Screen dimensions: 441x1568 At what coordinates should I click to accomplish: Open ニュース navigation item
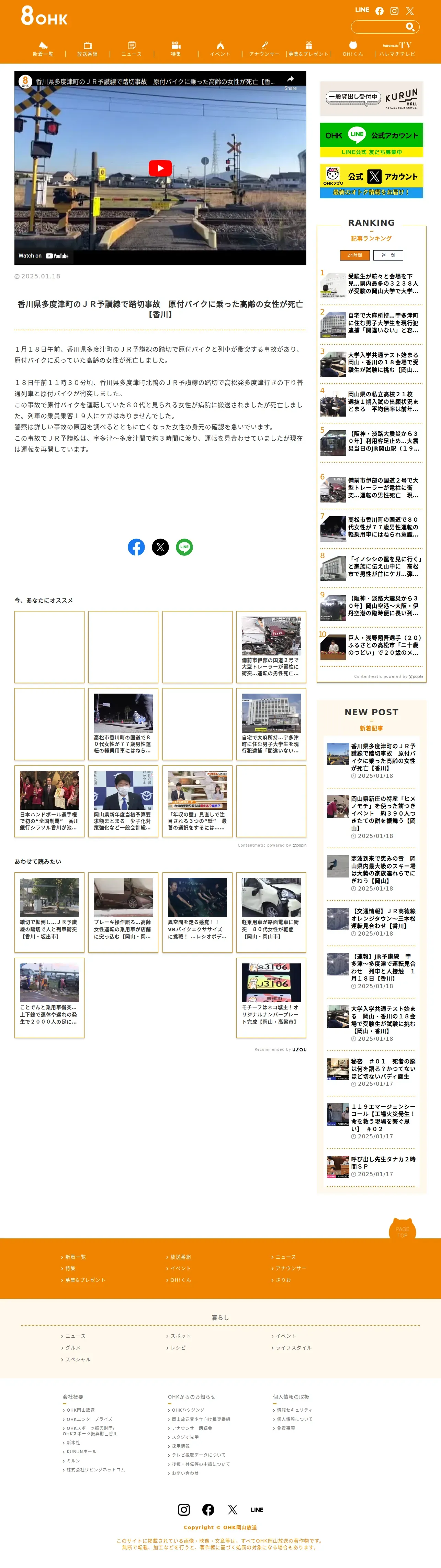pyautogui.click(x=132, y=49)
